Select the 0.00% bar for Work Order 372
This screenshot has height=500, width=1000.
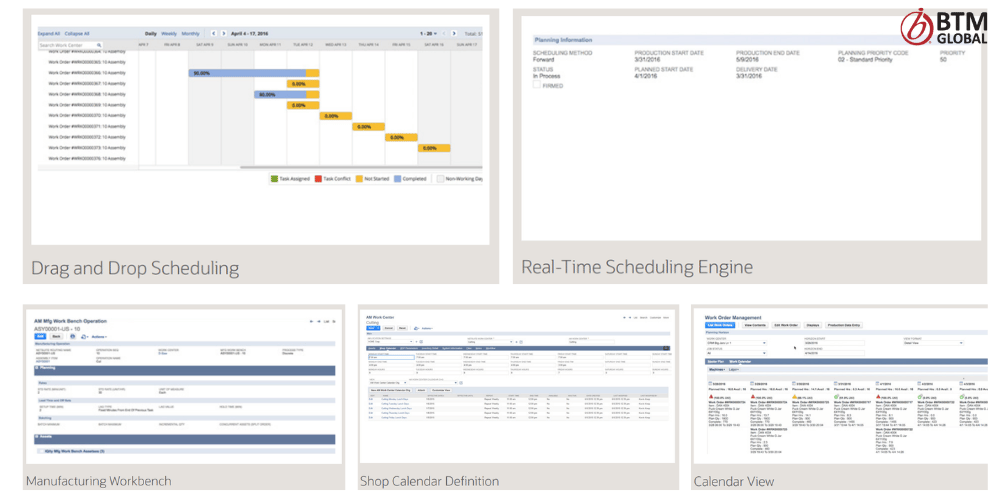click(401, 137)
